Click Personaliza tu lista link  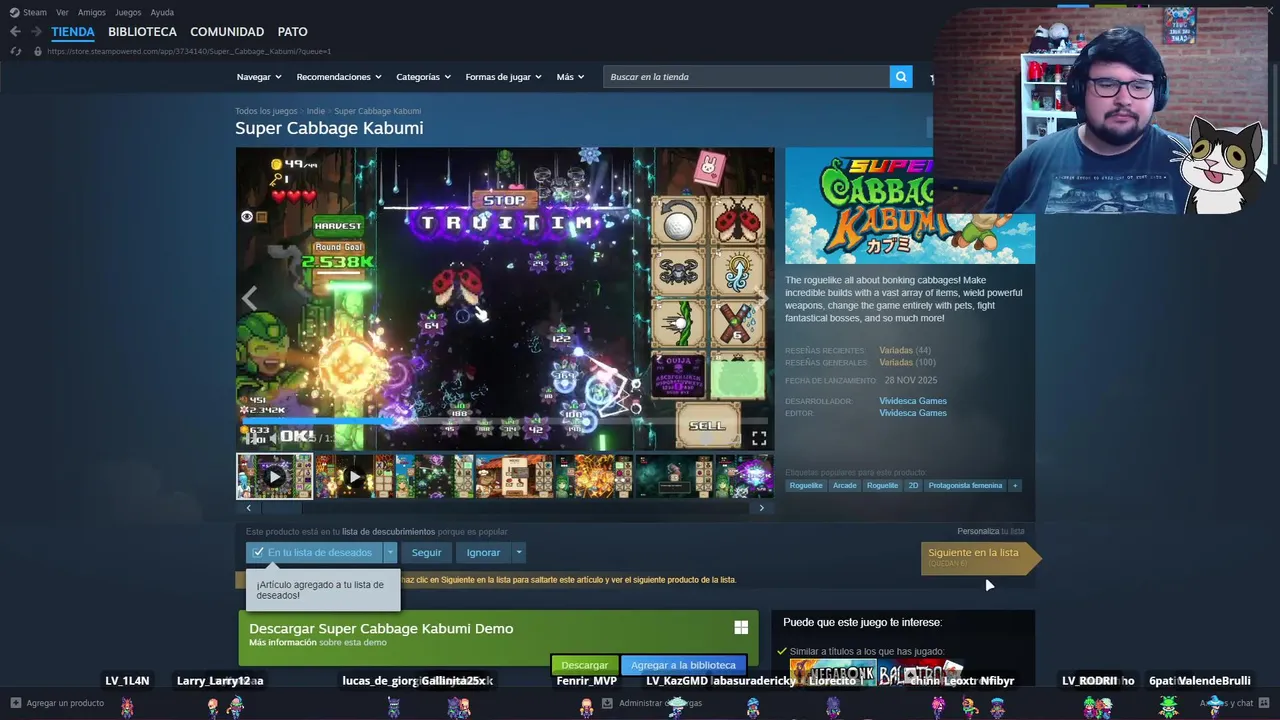point(990,531)
